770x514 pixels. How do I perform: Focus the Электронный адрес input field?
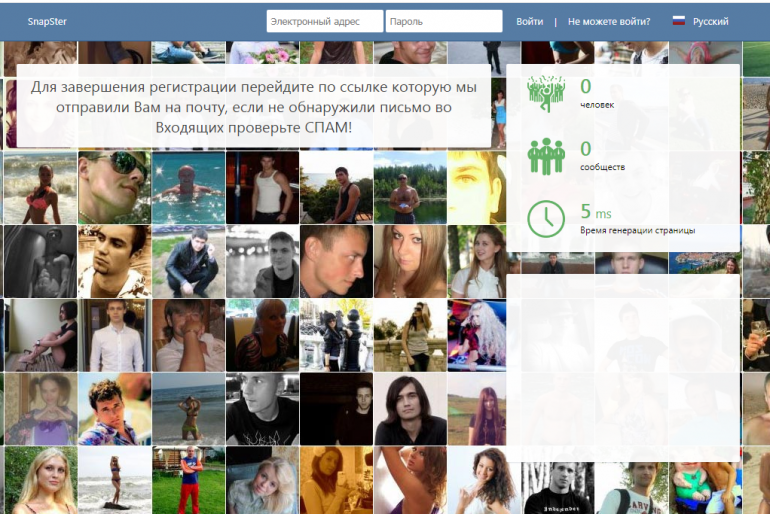[325, 21]
